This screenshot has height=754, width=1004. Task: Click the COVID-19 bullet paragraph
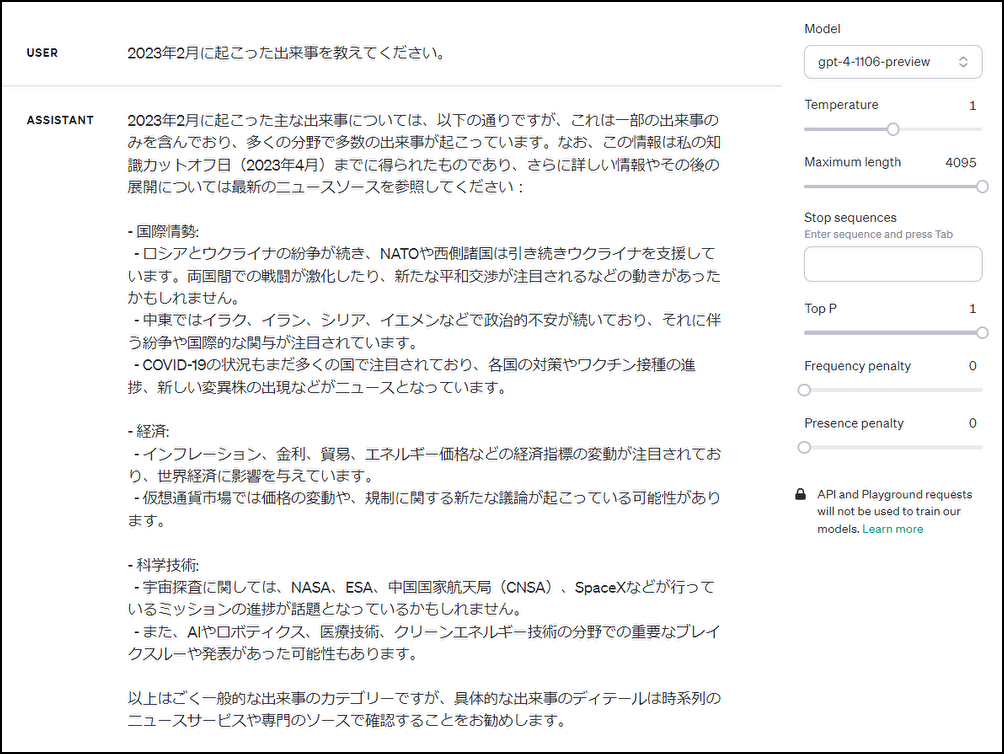pyautogui.click(x=412, y=376)
